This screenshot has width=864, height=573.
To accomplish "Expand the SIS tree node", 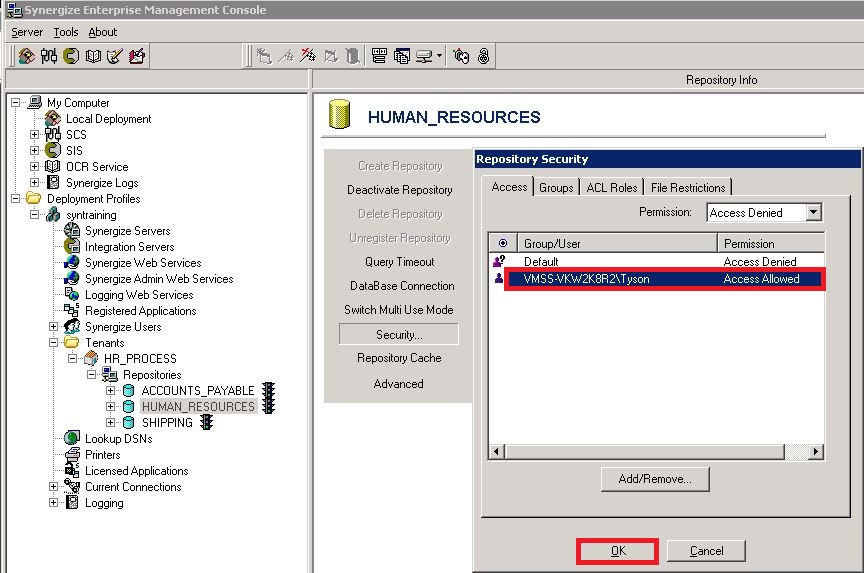I will [35, 150].
